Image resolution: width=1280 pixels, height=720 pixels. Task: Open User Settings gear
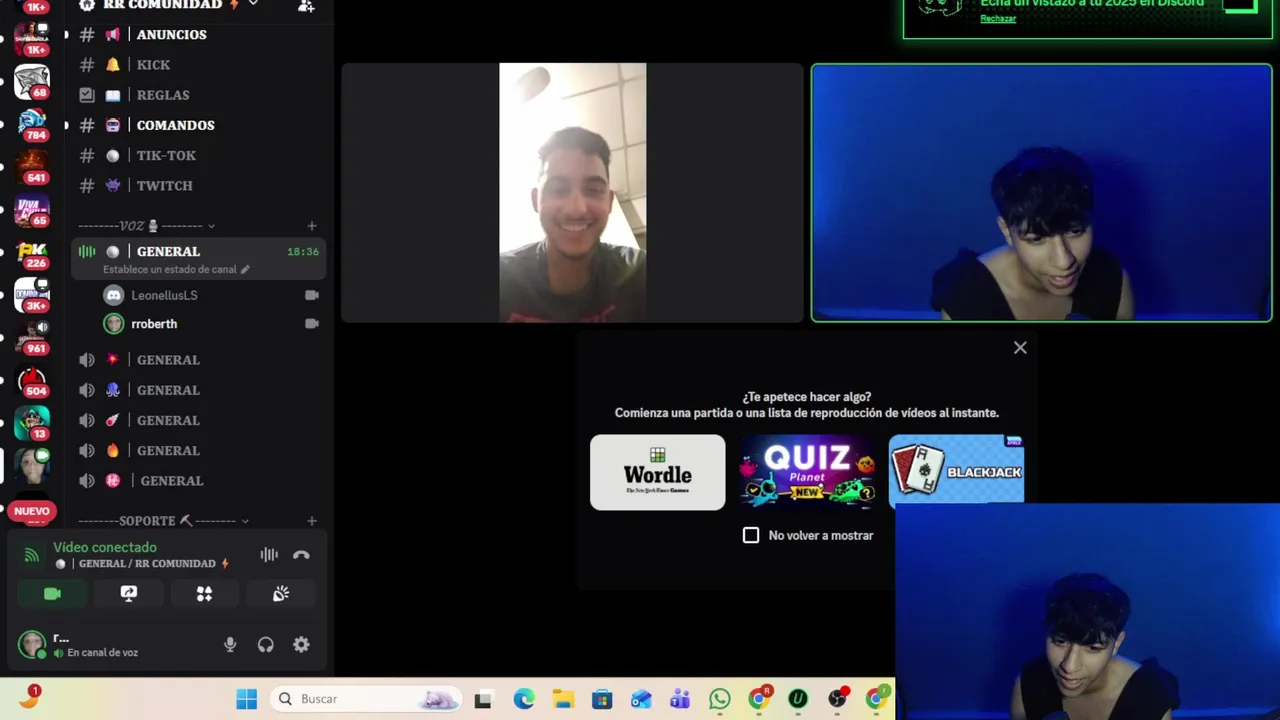(301, 645)
